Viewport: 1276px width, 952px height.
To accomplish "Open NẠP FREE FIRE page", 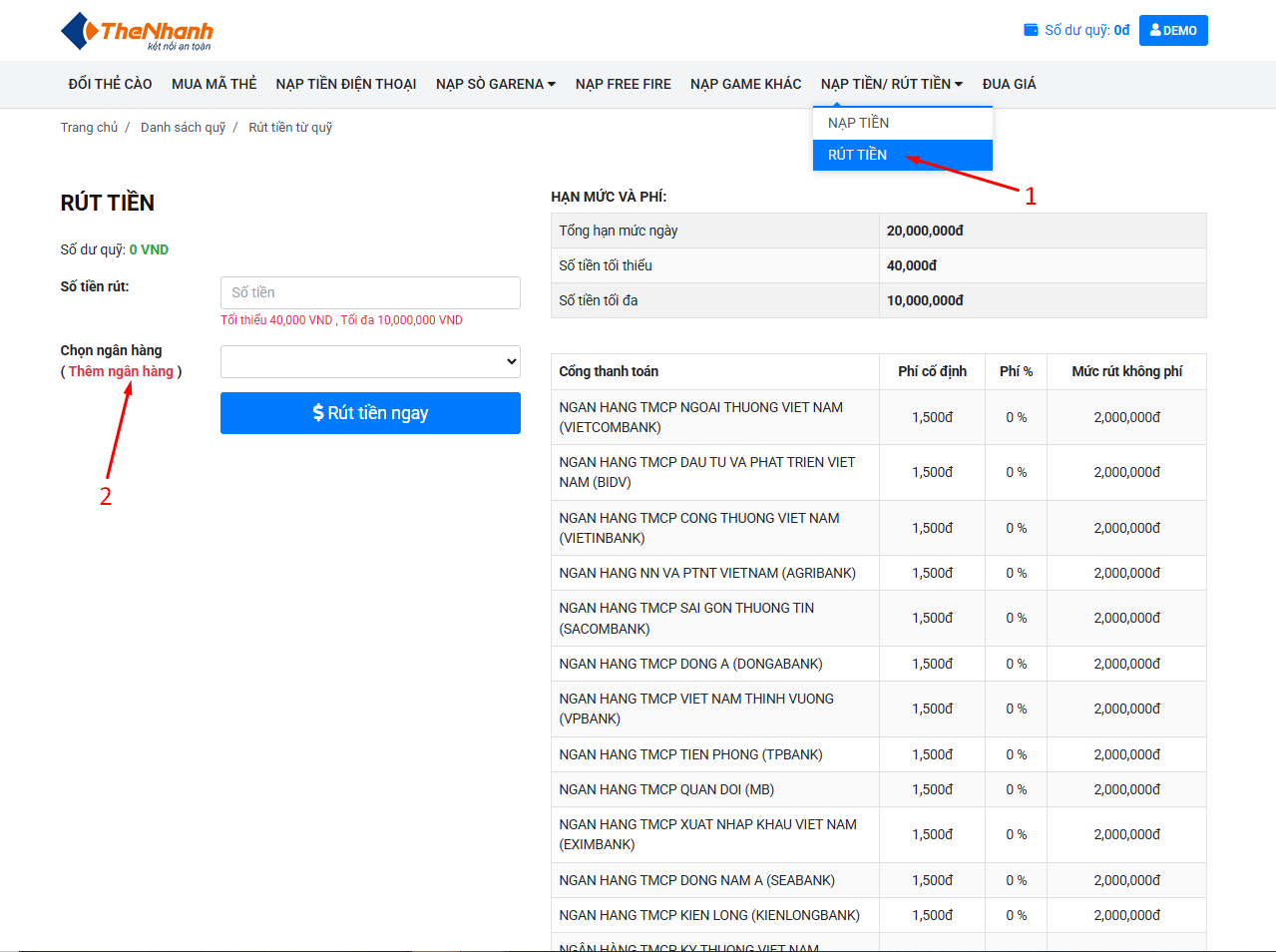I will click(x=624, y=84).
